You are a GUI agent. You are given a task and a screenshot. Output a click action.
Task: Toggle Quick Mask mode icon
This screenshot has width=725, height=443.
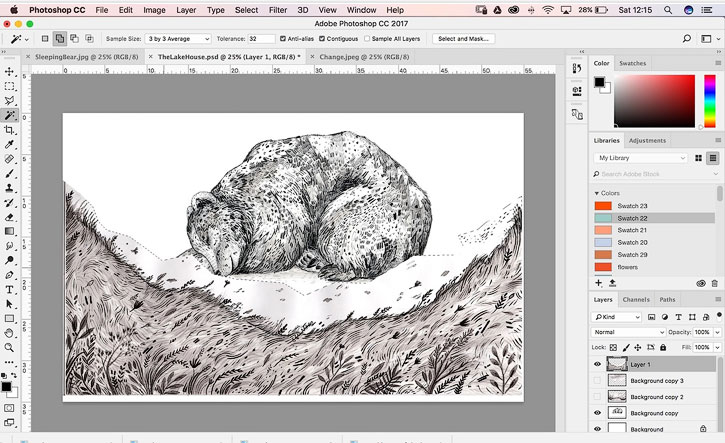[9, 408]
